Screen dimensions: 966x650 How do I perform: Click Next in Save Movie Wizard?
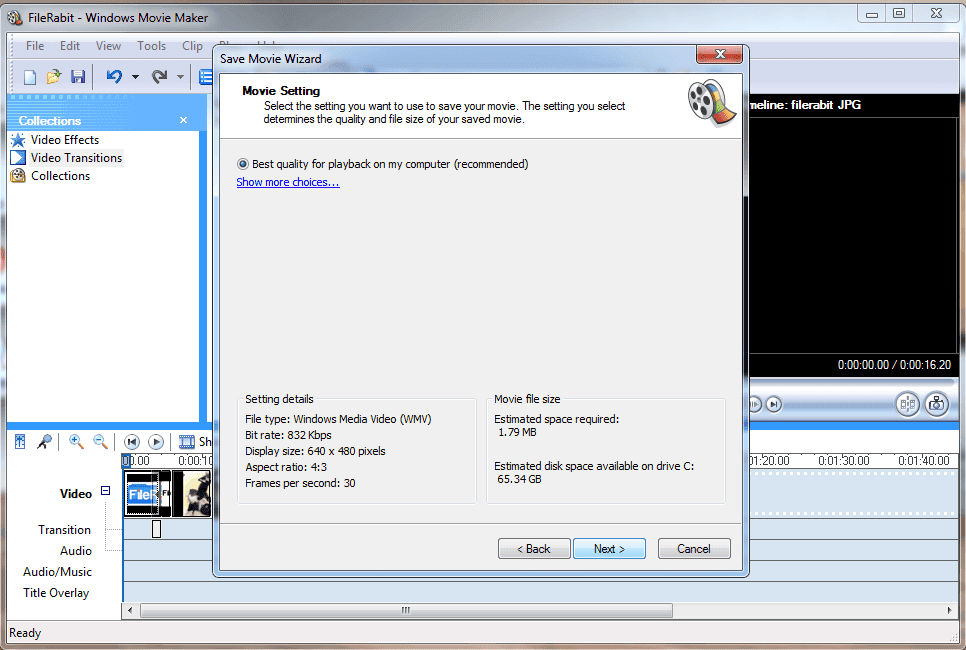[x=609, y=548]
